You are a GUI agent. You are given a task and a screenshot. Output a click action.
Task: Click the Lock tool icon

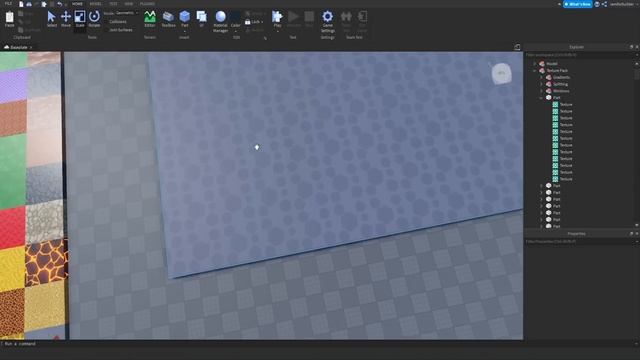(248, 22)
